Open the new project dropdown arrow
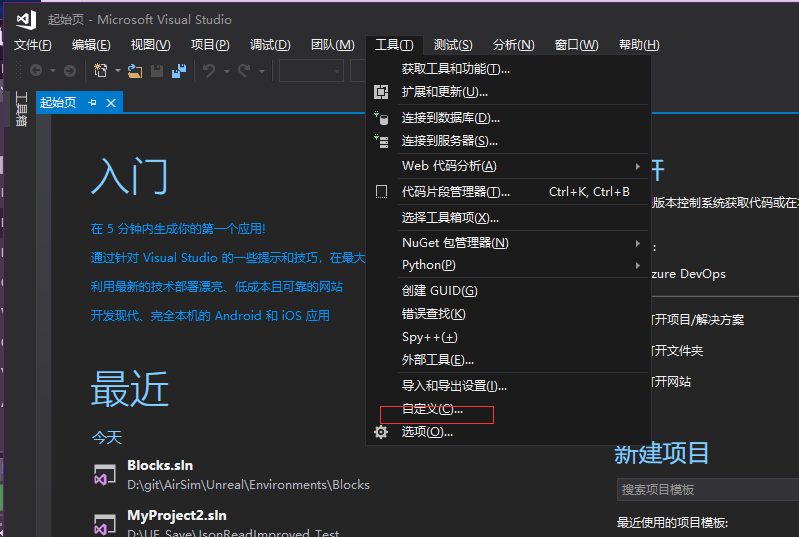The image size is (799, 537). pyautogui.click(x=118, y=70)
